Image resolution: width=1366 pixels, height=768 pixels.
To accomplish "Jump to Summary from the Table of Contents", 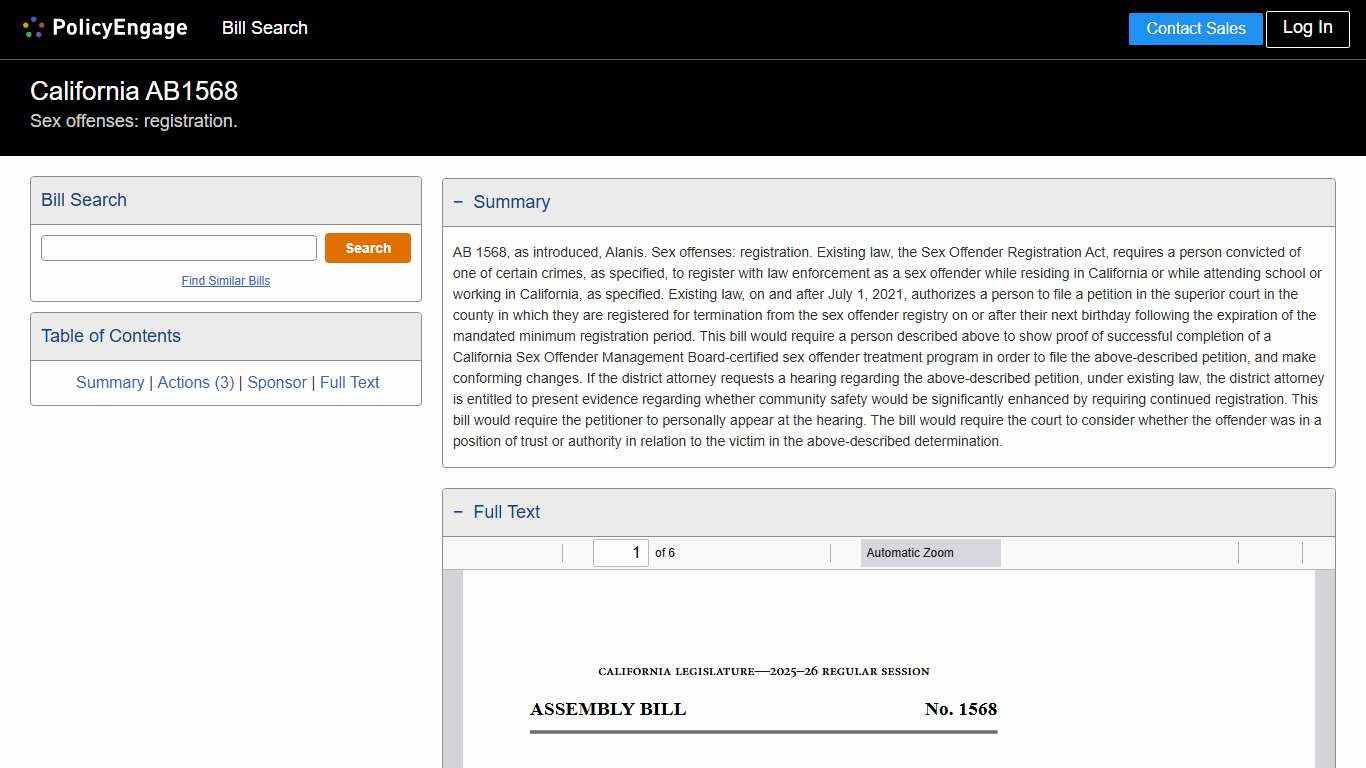I will point(110,382).
